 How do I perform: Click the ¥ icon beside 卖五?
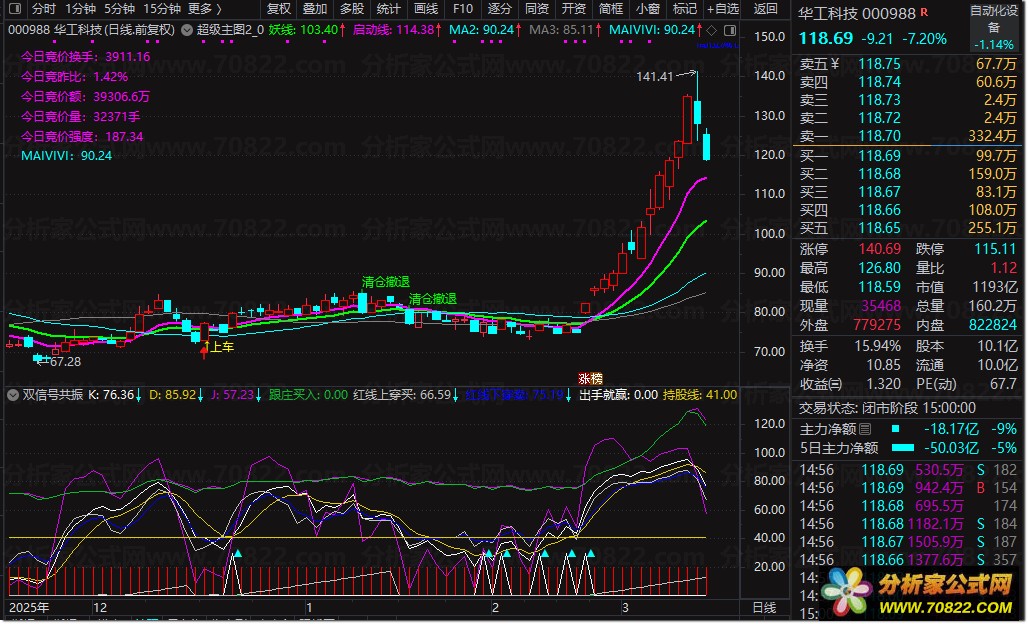[x=835, y=64]
